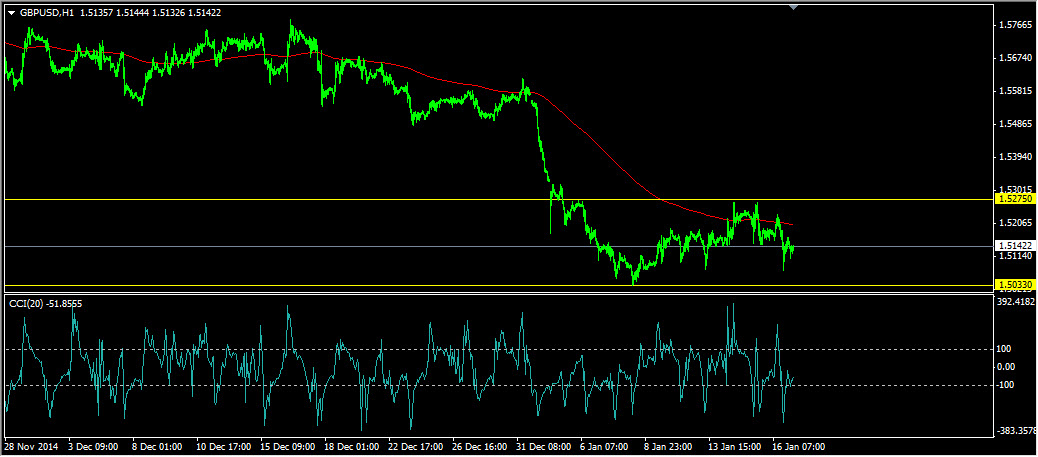Viewport: 1038px width, 457px height.
Task: Click the 1.52065 price axis value
Action: pos(1017,223)
